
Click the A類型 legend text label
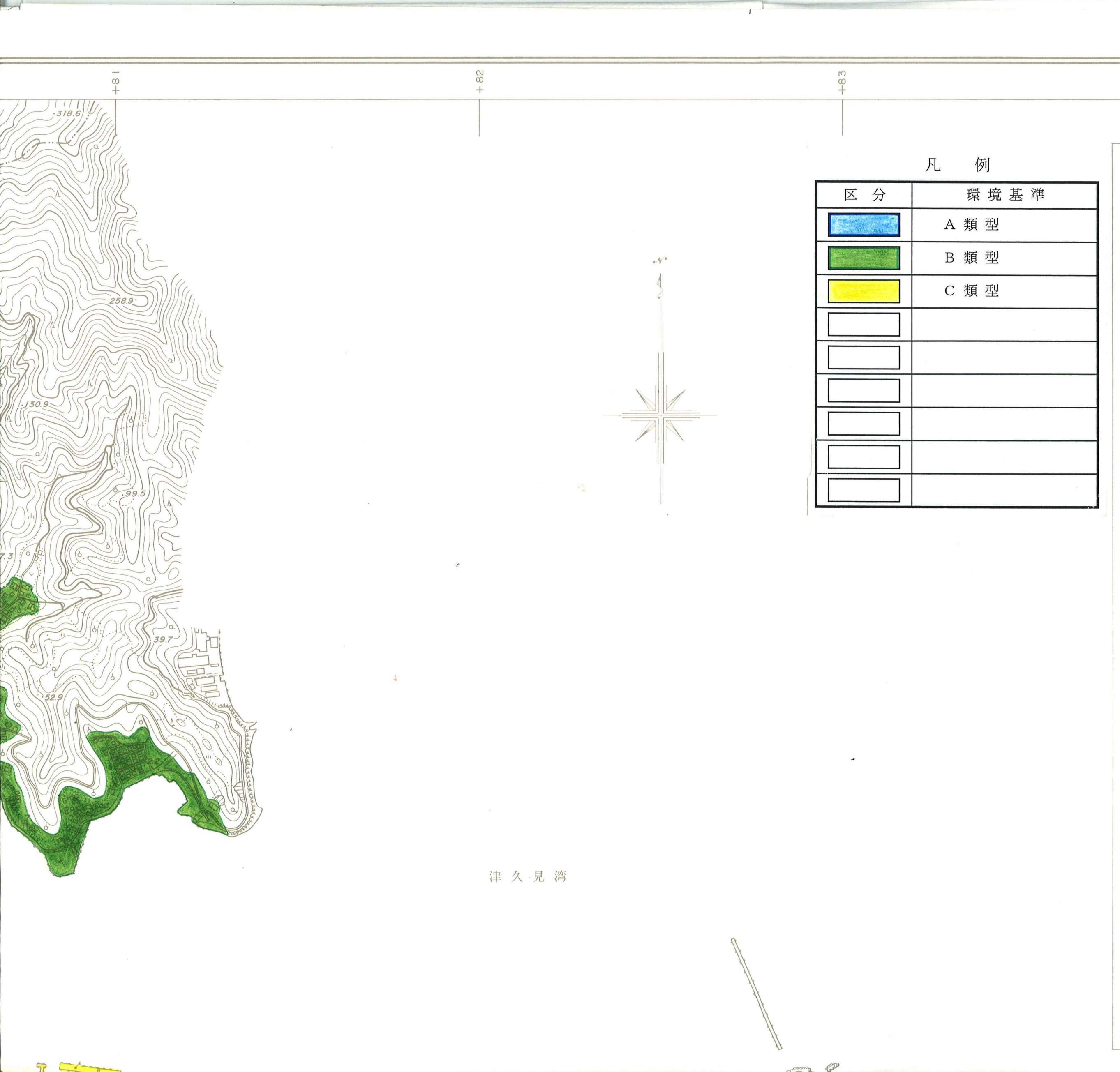pyautogui.click(x=971, y=224)
